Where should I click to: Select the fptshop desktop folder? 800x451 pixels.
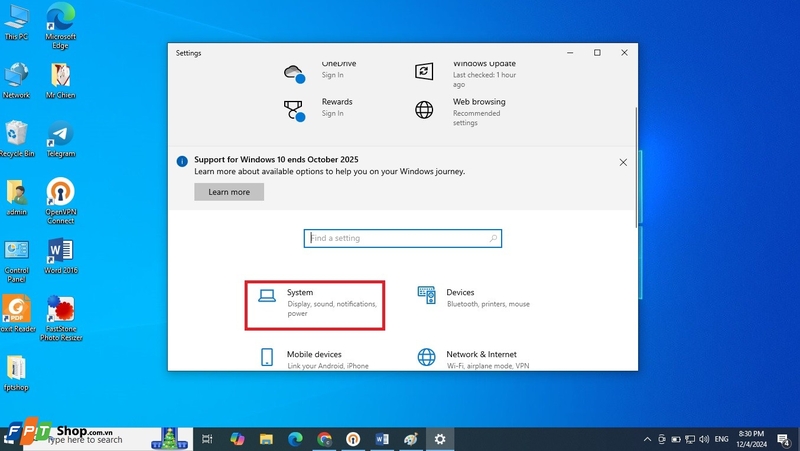click(x=16, y=373)
